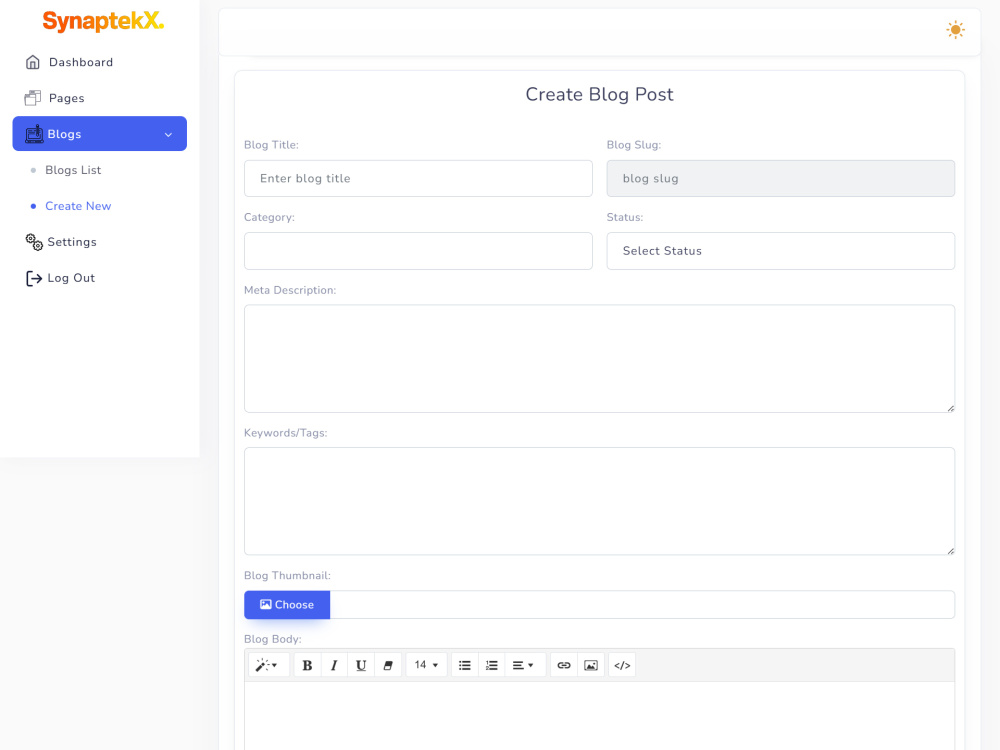
Task: Click the Log Out arrow icon
Action: coord(34,278)
